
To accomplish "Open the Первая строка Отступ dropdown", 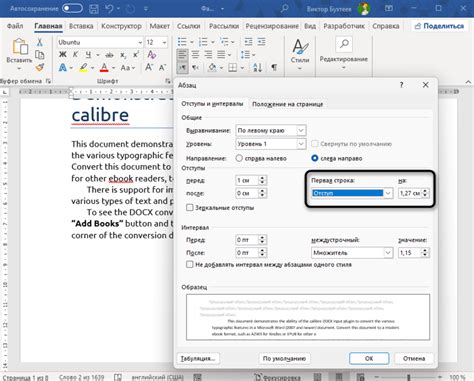I will tap(352, 193).
